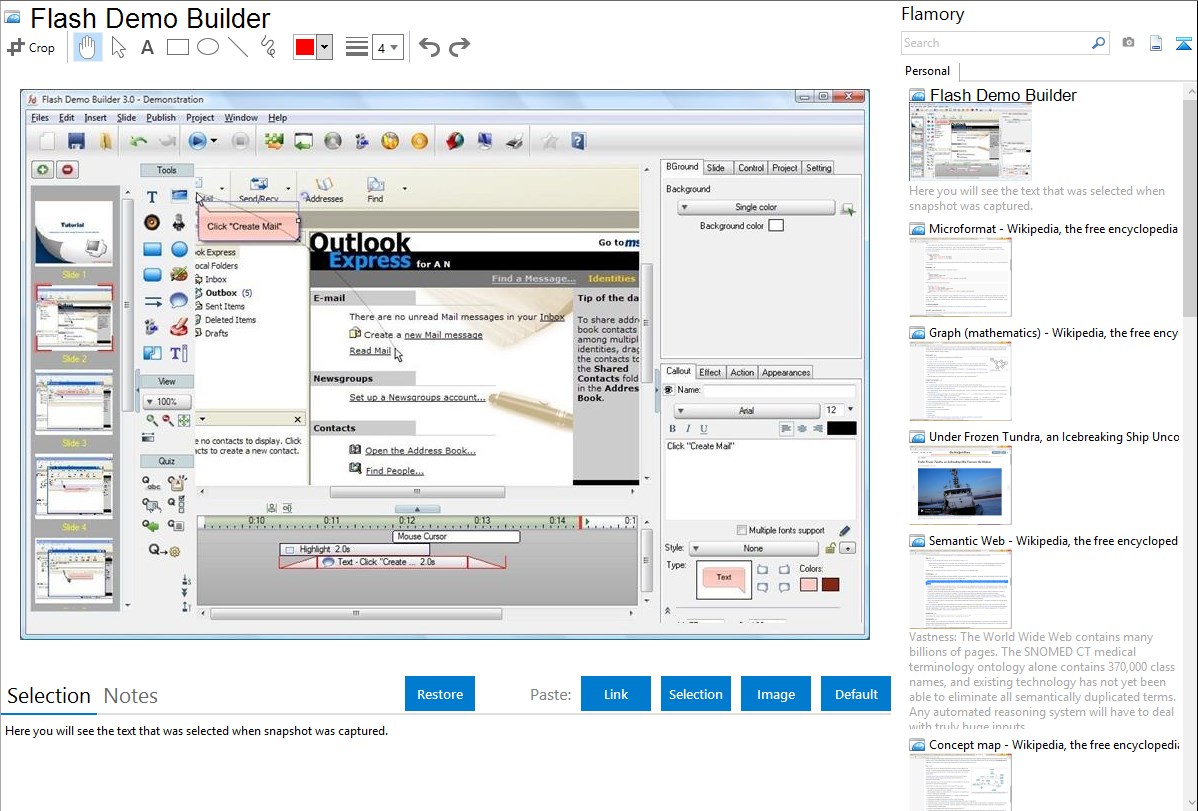1198x811 pixels.
Task: Click the pencil icon beside Multiple fonts support
Action: 844,530
